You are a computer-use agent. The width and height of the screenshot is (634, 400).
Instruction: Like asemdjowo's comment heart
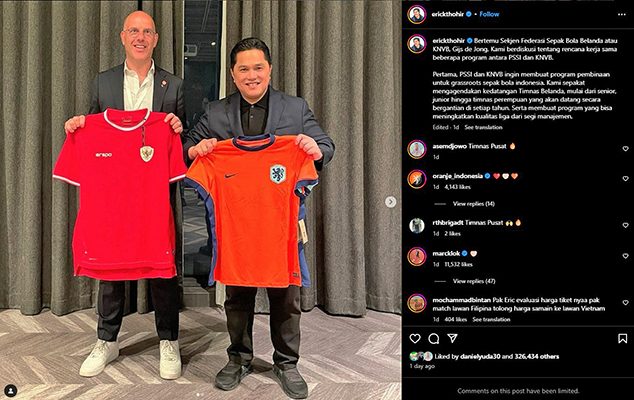coord(626,149)
